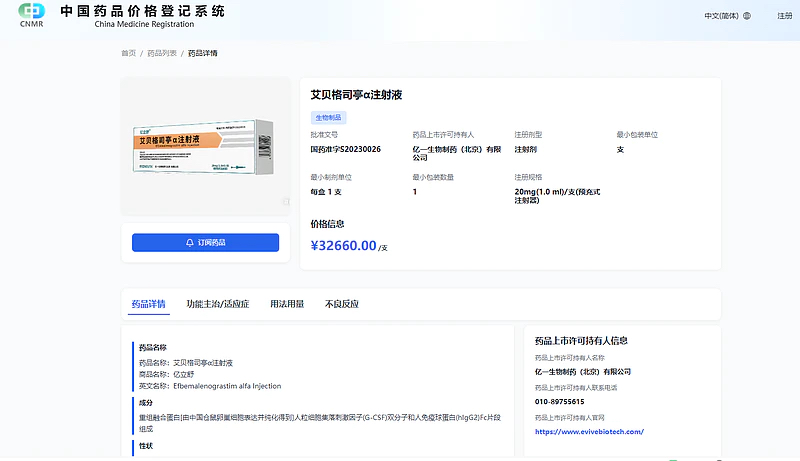
Task: Switch to 不良反应 tab
Action: point(342,304)
